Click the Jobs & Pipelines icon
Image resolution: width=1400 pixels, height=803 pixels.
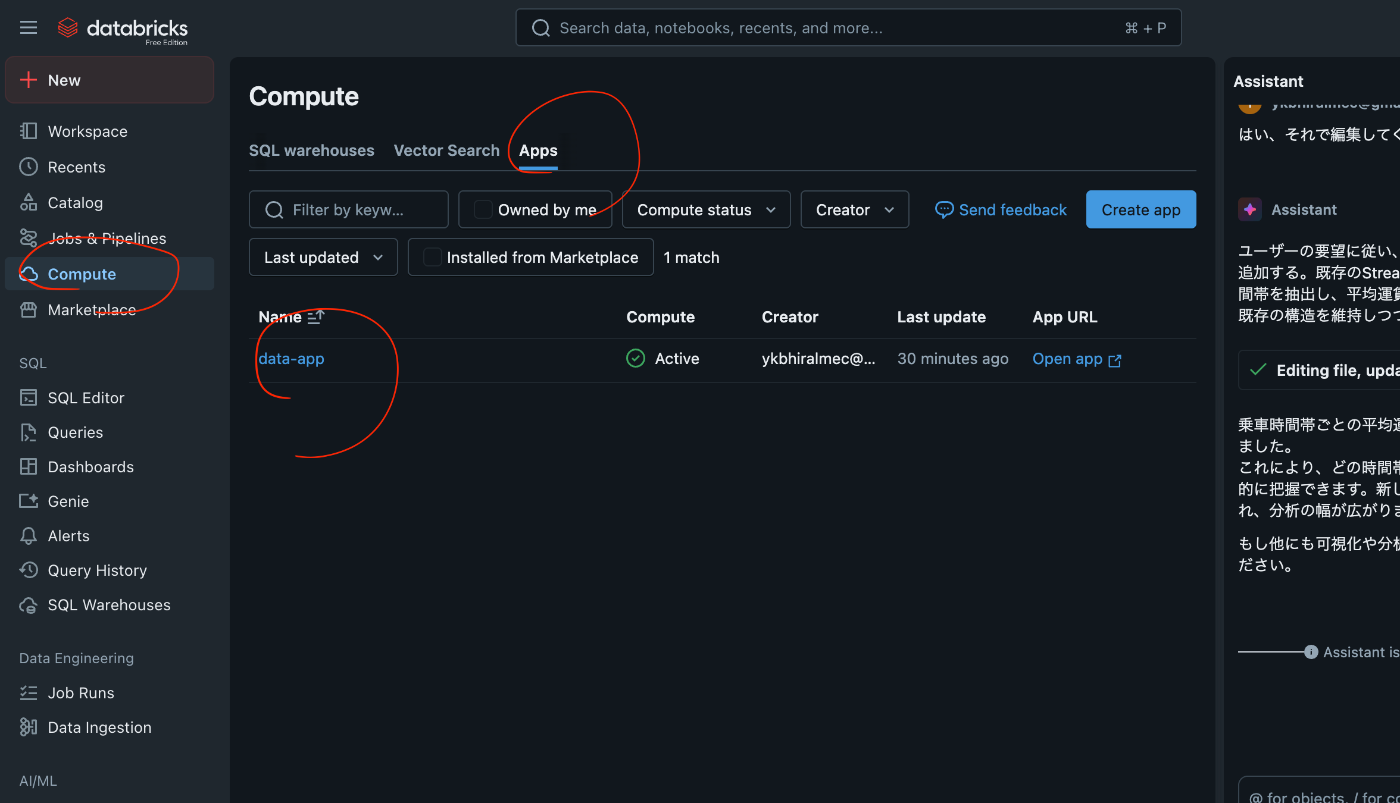pyautogui.click(x=29, y=238)
